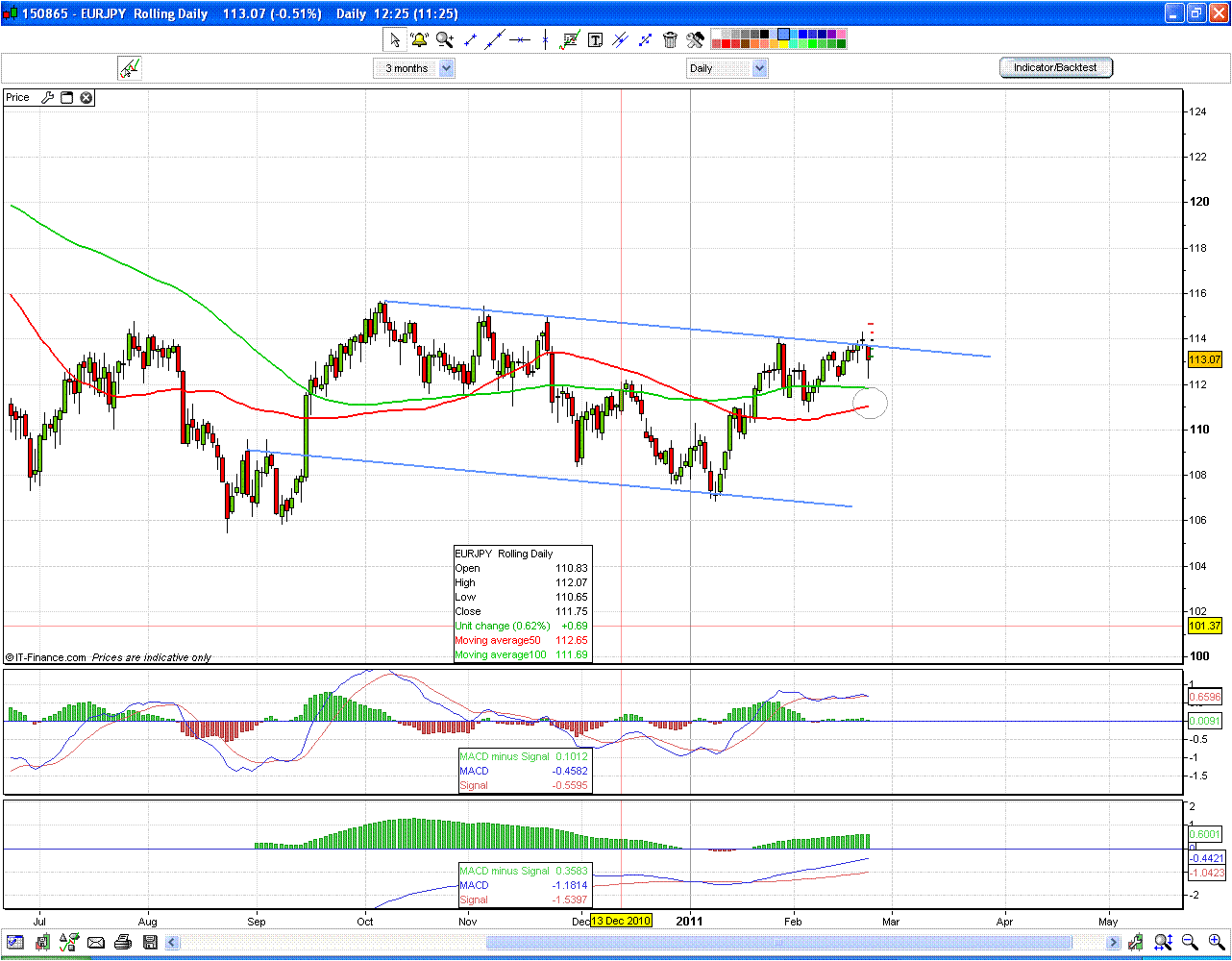Click the chart icon with green line
1232x961 pixels.
click(x=571, y=39)
